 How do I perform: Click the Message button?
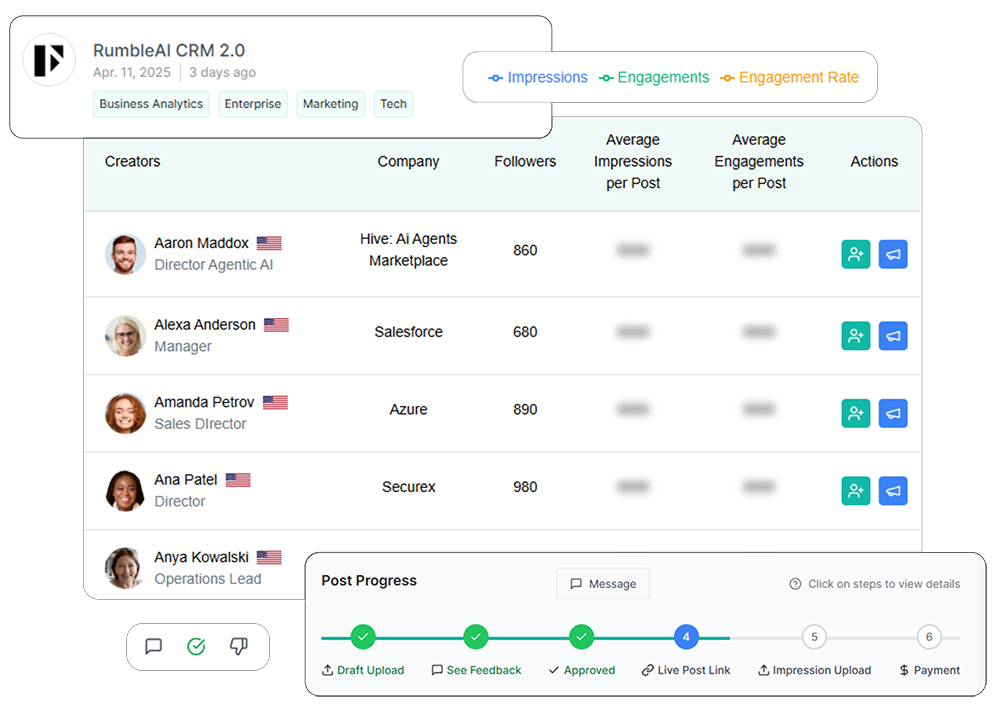(x=603, y=584)
